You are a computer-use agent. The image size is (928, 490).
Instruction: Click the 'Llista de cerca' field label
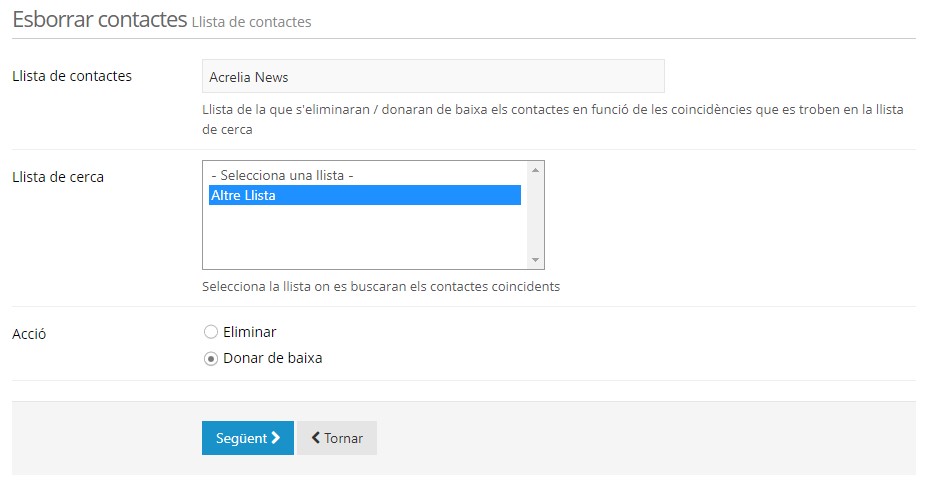58,177
